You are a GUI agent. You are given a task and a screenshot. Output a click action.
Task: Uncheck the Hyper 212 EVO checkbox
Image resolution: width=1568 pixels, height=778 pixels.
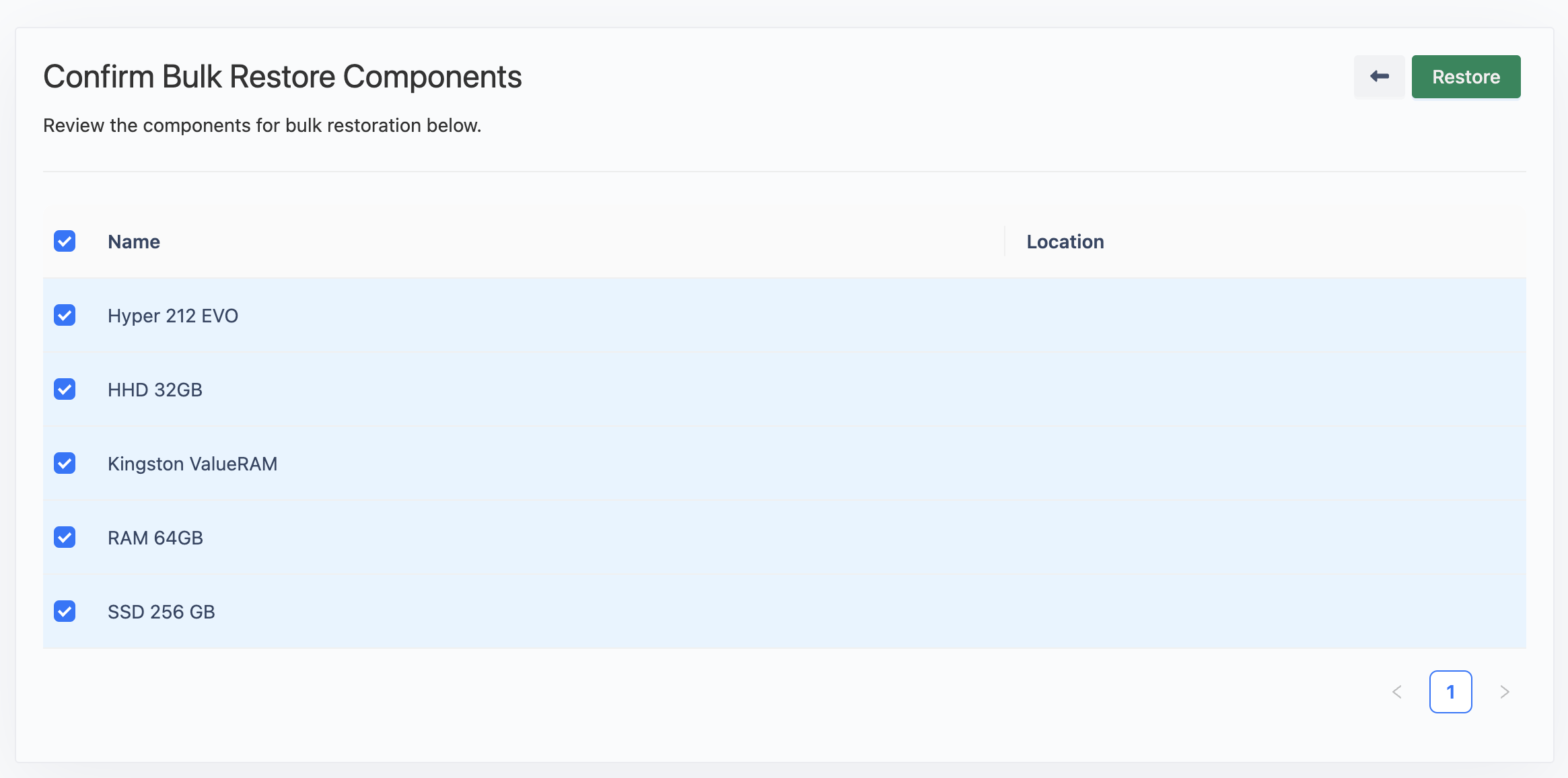pos(65,315)
